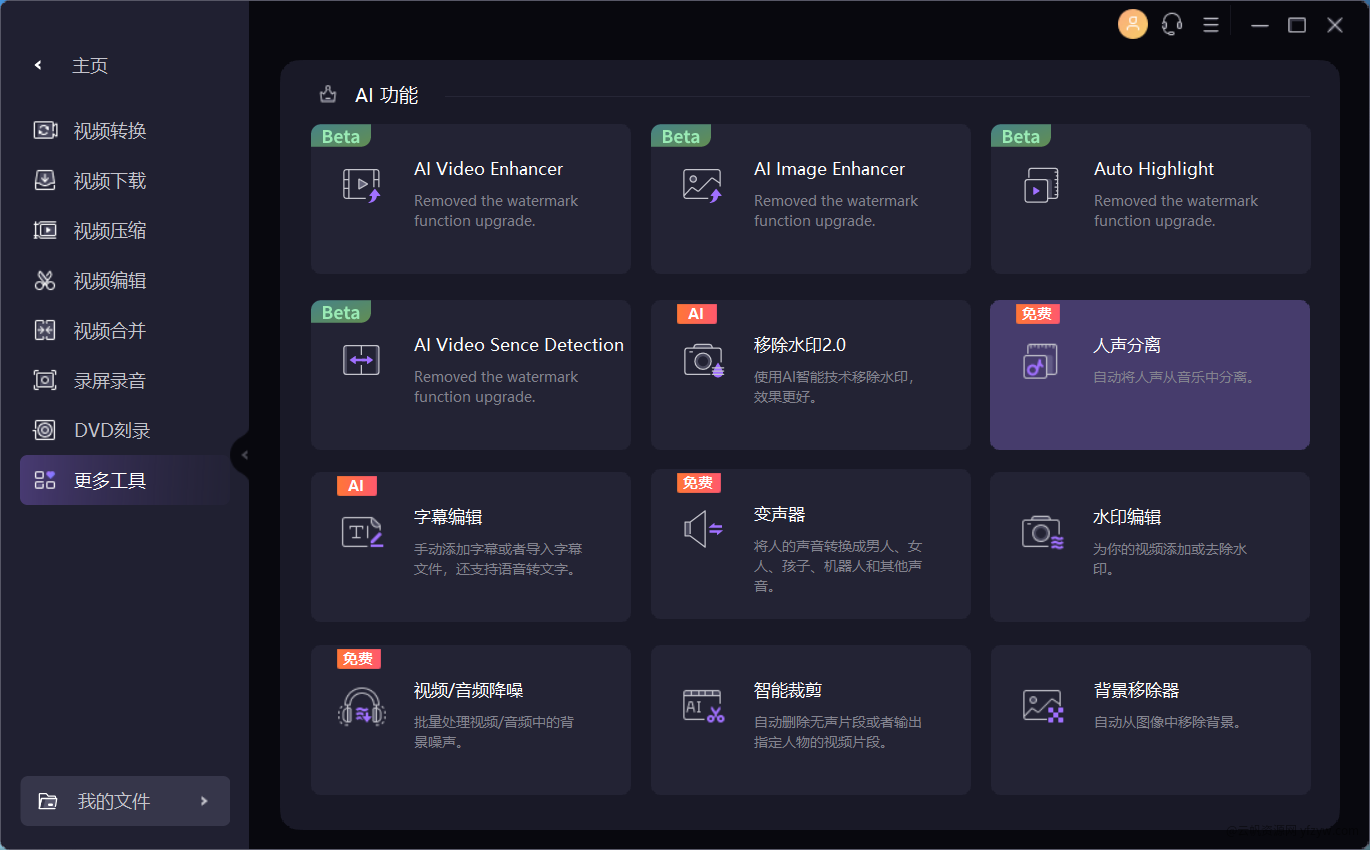Select 视频压缩 in the sidebar

pos(124,230)
